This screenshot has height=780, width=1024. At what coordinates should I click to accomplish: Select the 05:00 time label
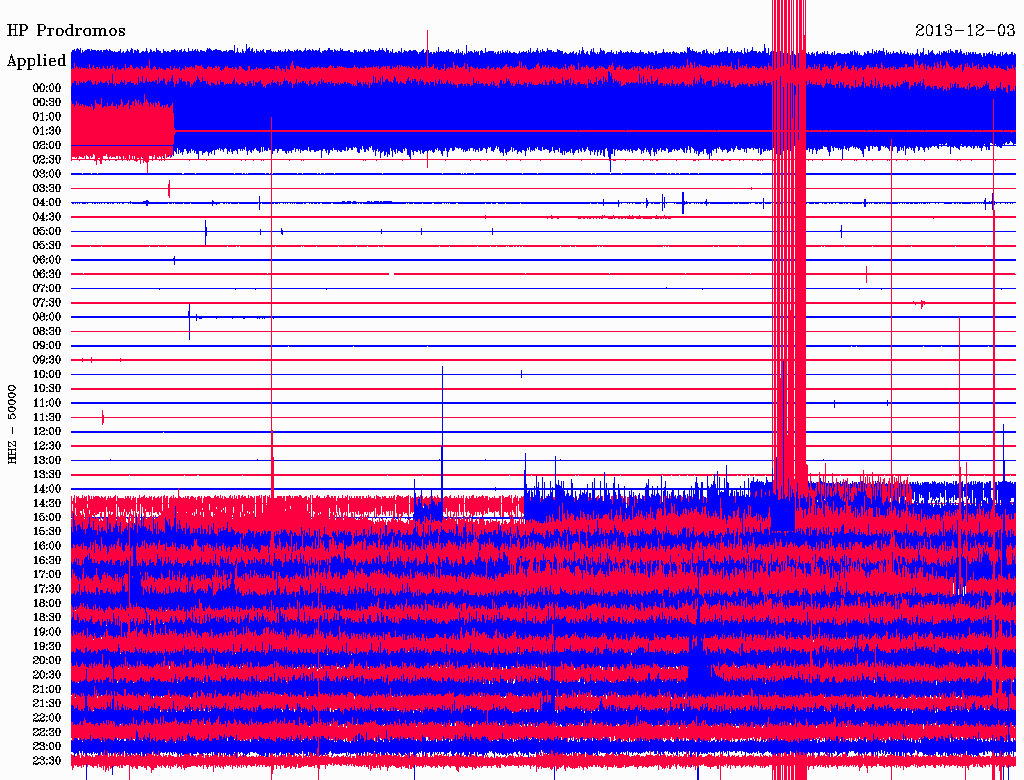47,231
